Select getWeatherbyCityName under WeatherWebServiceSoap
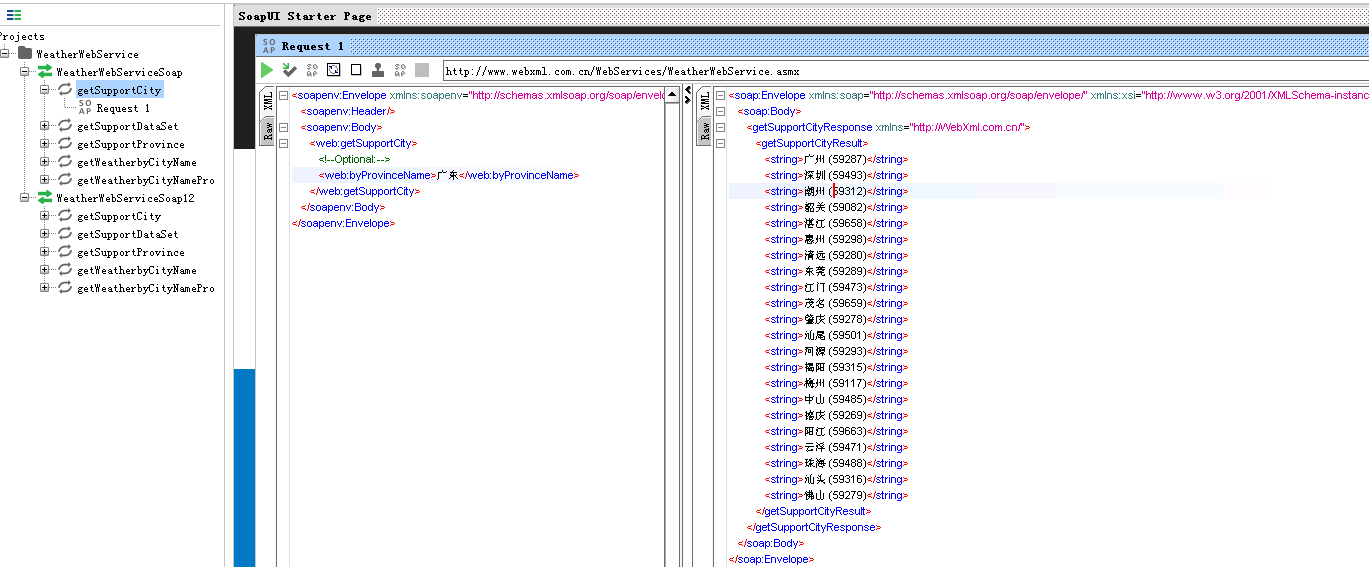Viewport: 1369px width, 567px height. [137, 162]
